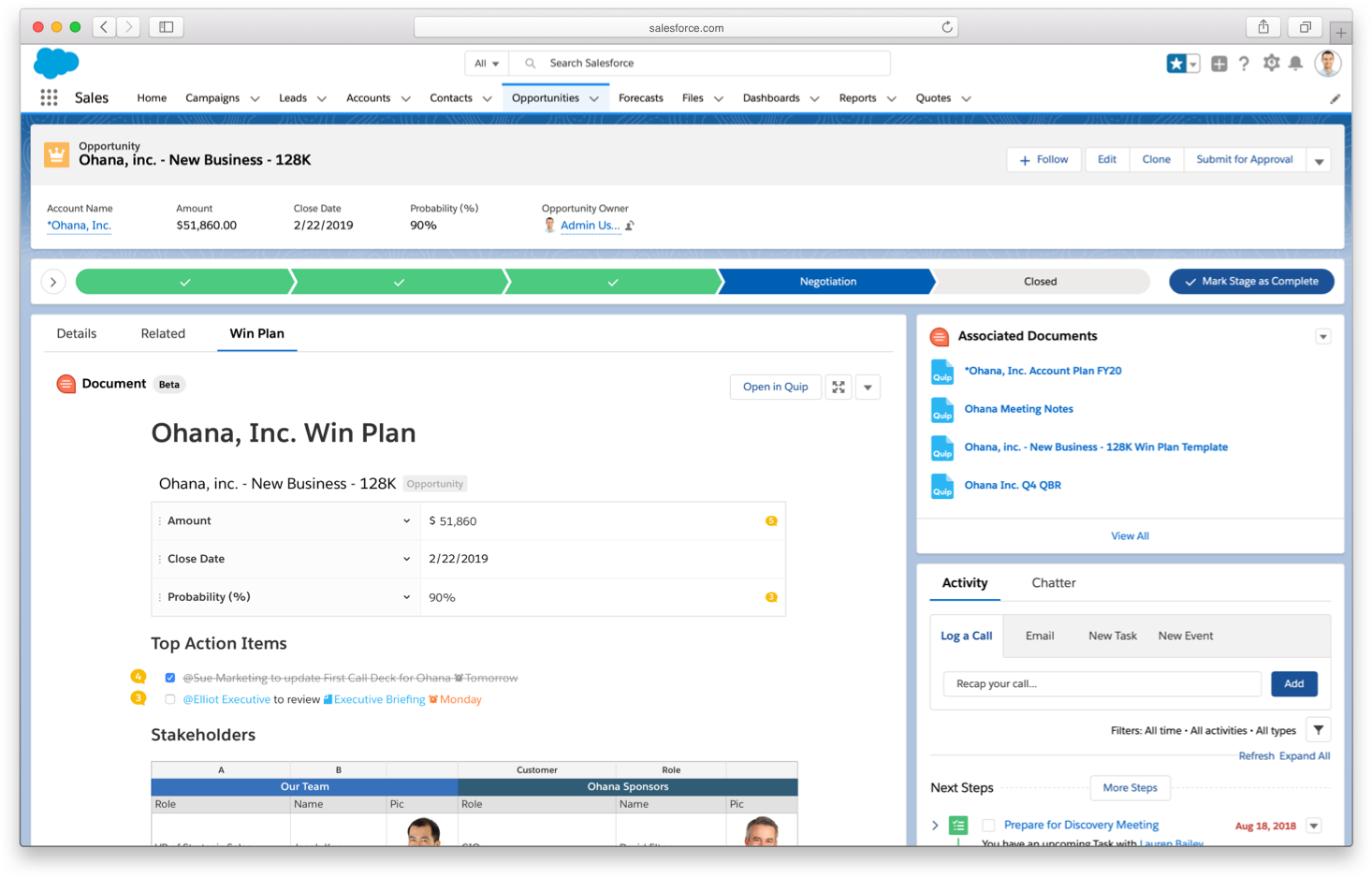Uncheck the Sue Marketing action item
This screenshot has width=1372, height=878.
click(170, 678)
